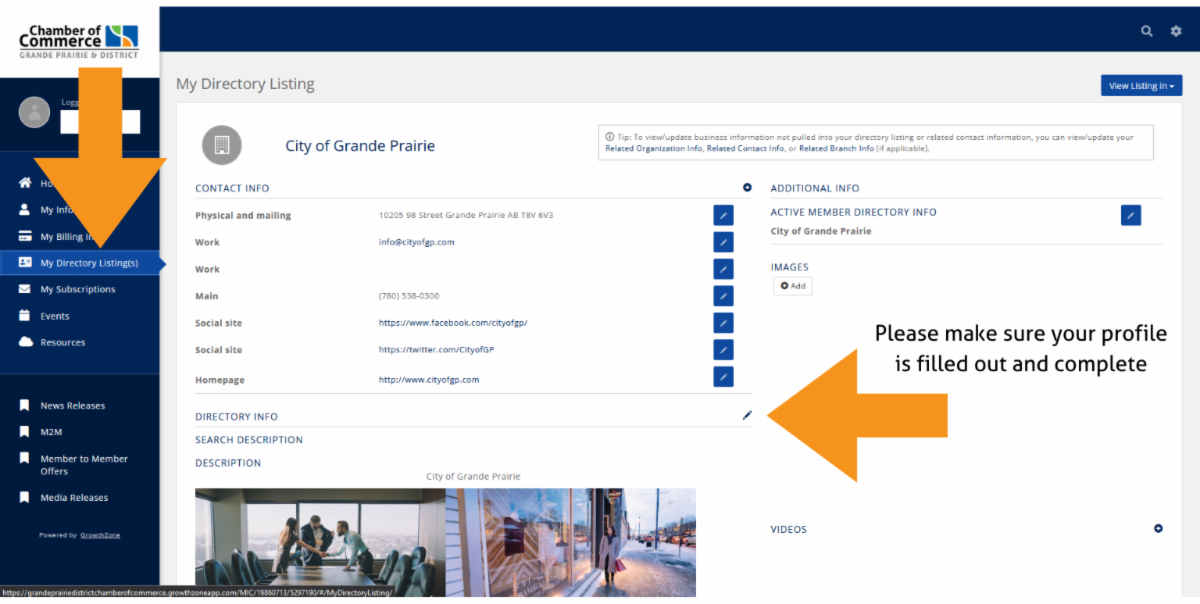The width and height of the screenshot is (1200, 604).
Task: Open the View Listing In dropdown
Action: click(1141, 86)
